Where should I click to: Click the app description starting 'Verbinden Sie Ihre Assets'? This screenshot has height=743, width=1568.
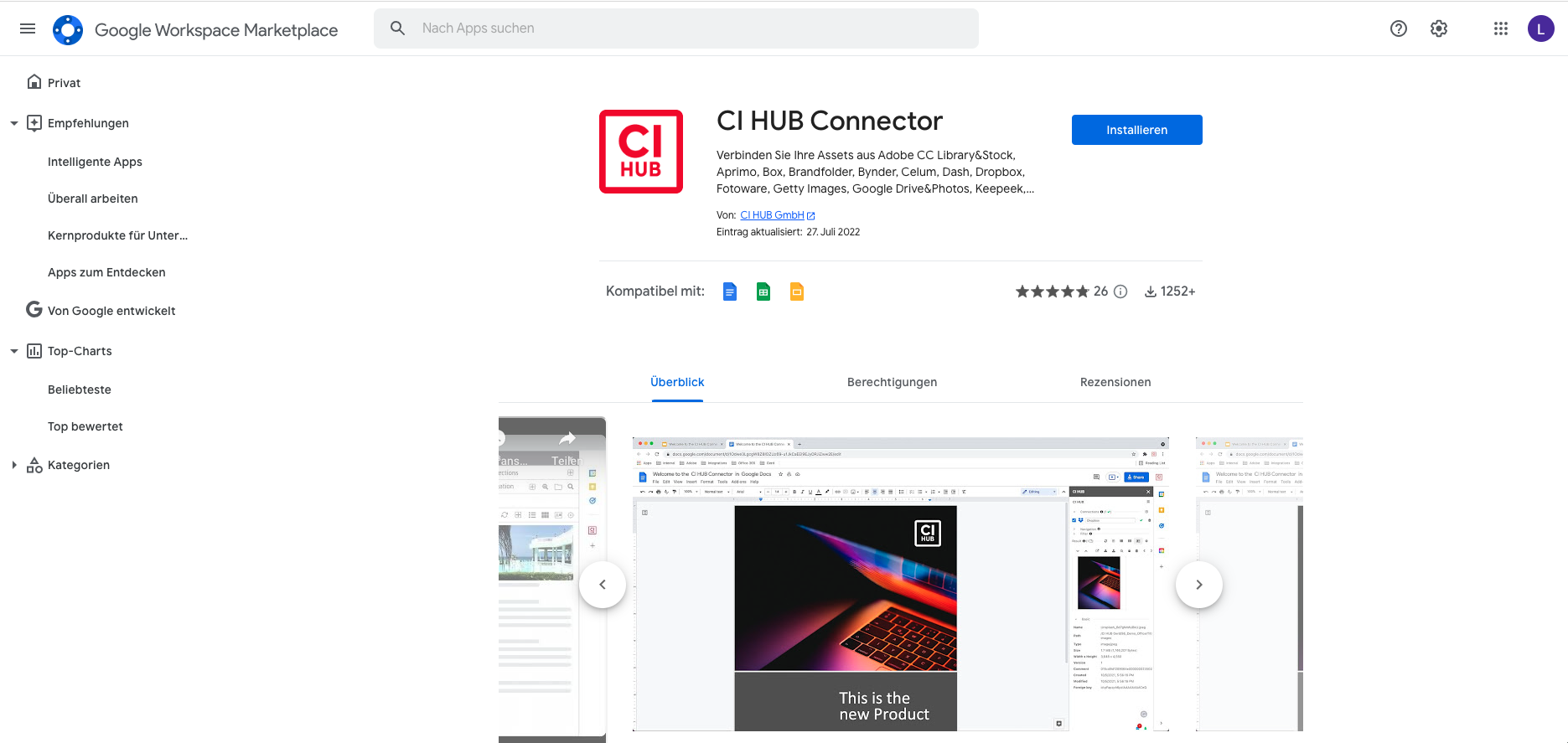click(876, 172)
